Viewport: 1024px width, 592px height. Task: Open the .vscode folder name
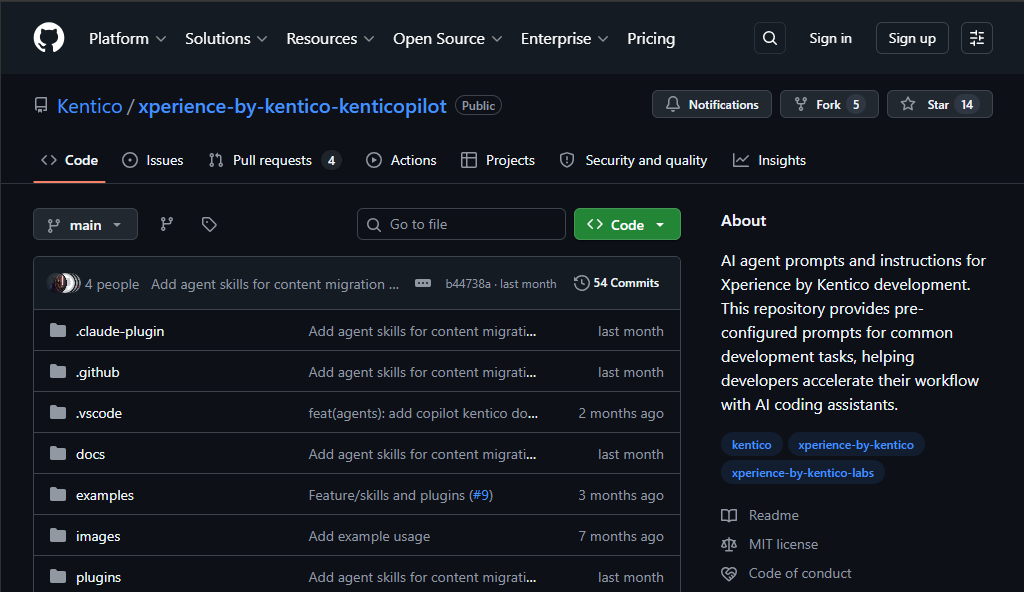click(99, 414)
